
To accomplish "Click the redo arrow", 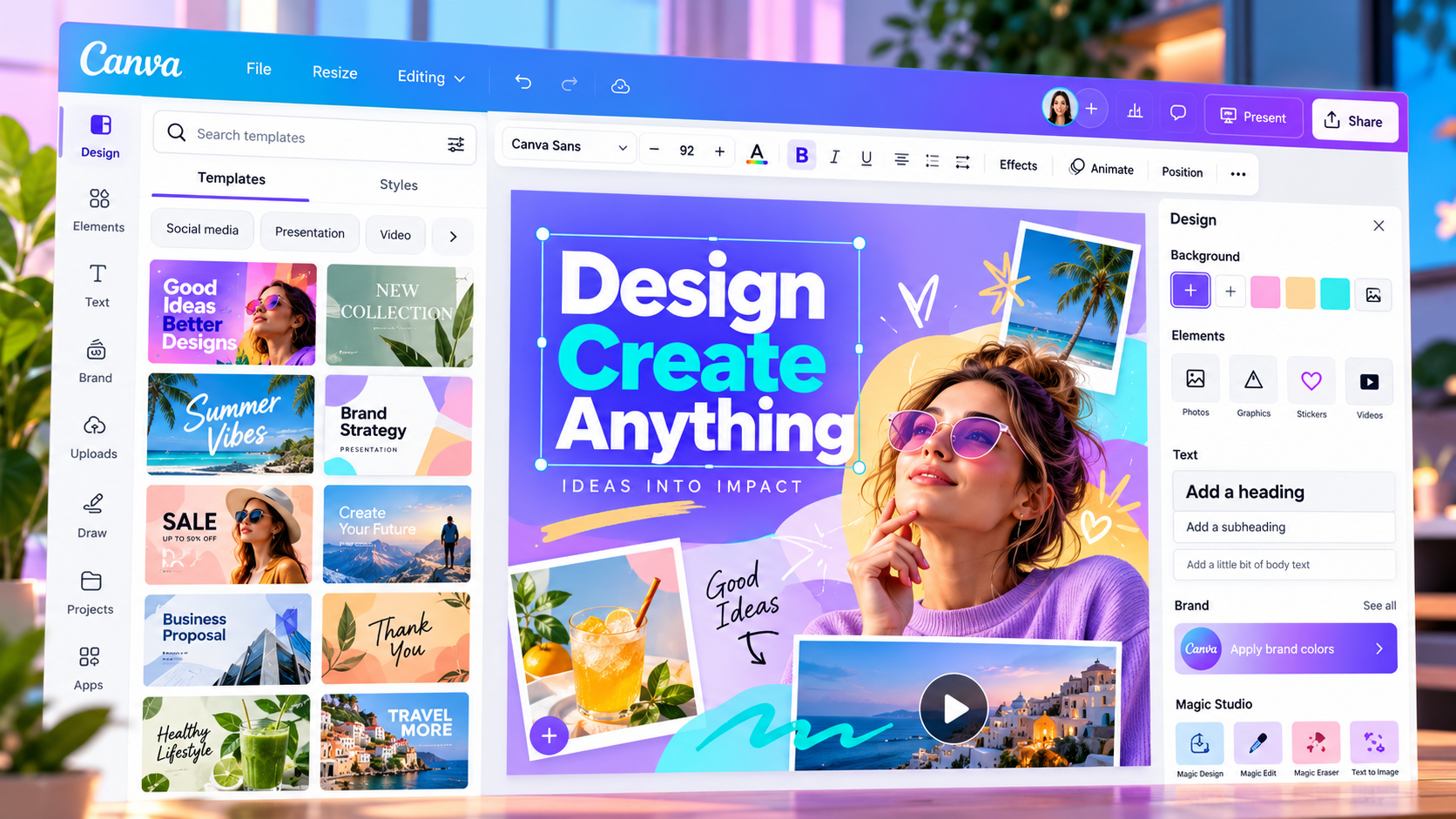I will tap(570, 84).
